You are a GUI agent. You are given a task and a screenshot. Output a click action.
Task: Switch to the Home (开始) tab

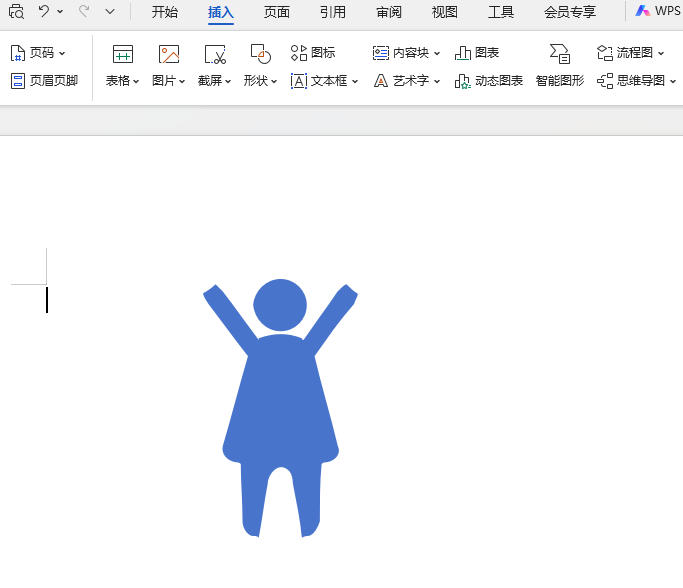165,12
